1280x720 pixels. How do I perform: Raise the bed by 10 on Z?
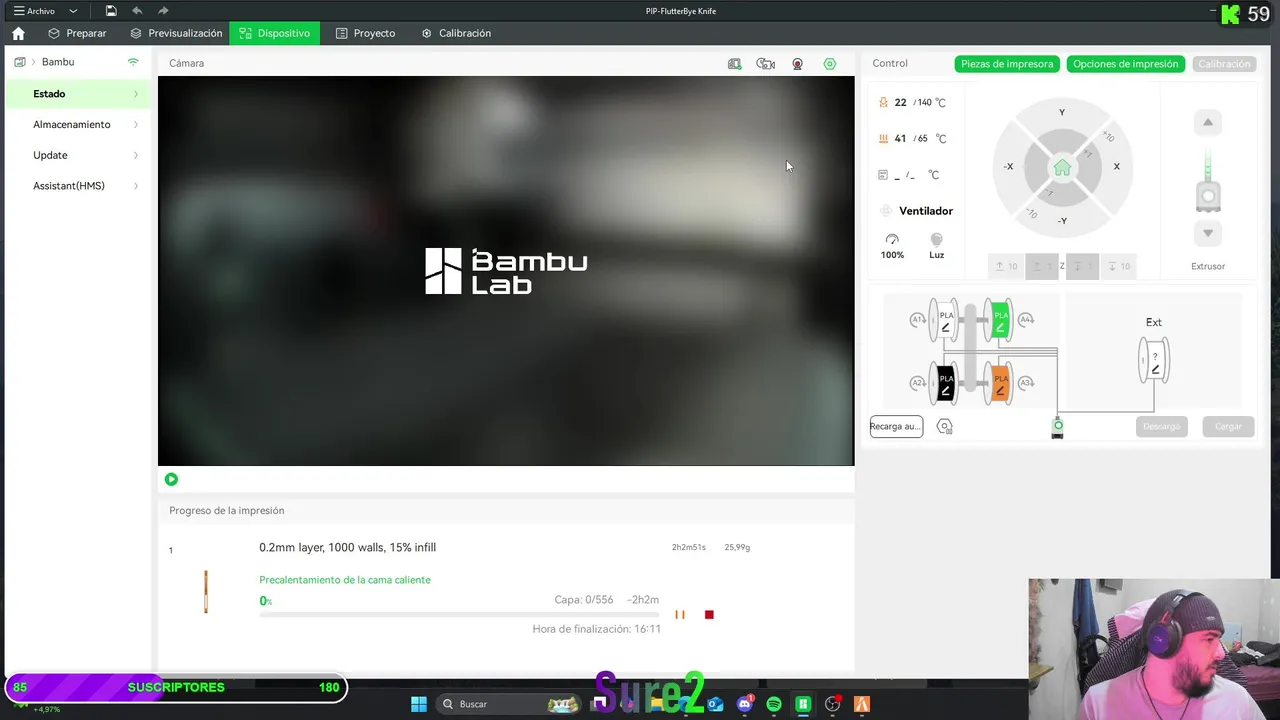pyautogui.click(x=1006, y=266)
